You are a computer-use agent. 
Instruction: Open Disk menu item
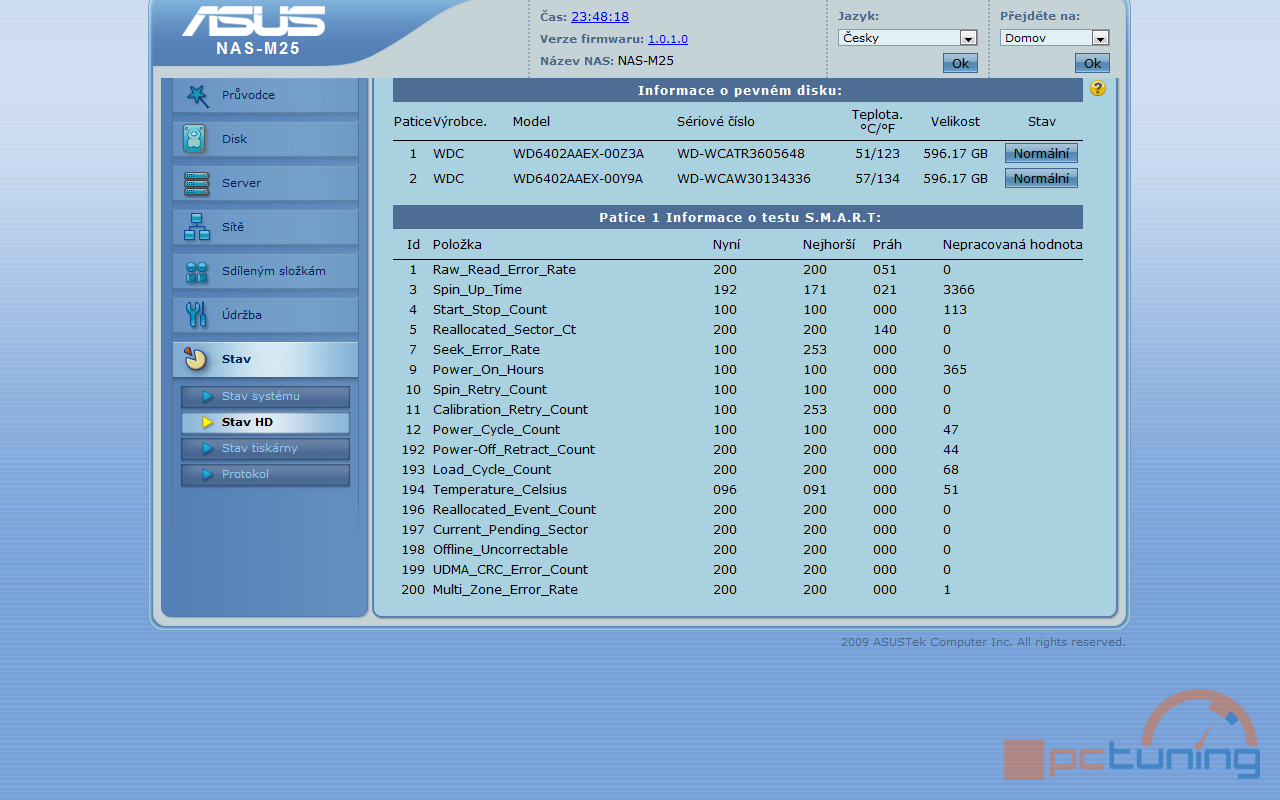(x=265, y=139)
